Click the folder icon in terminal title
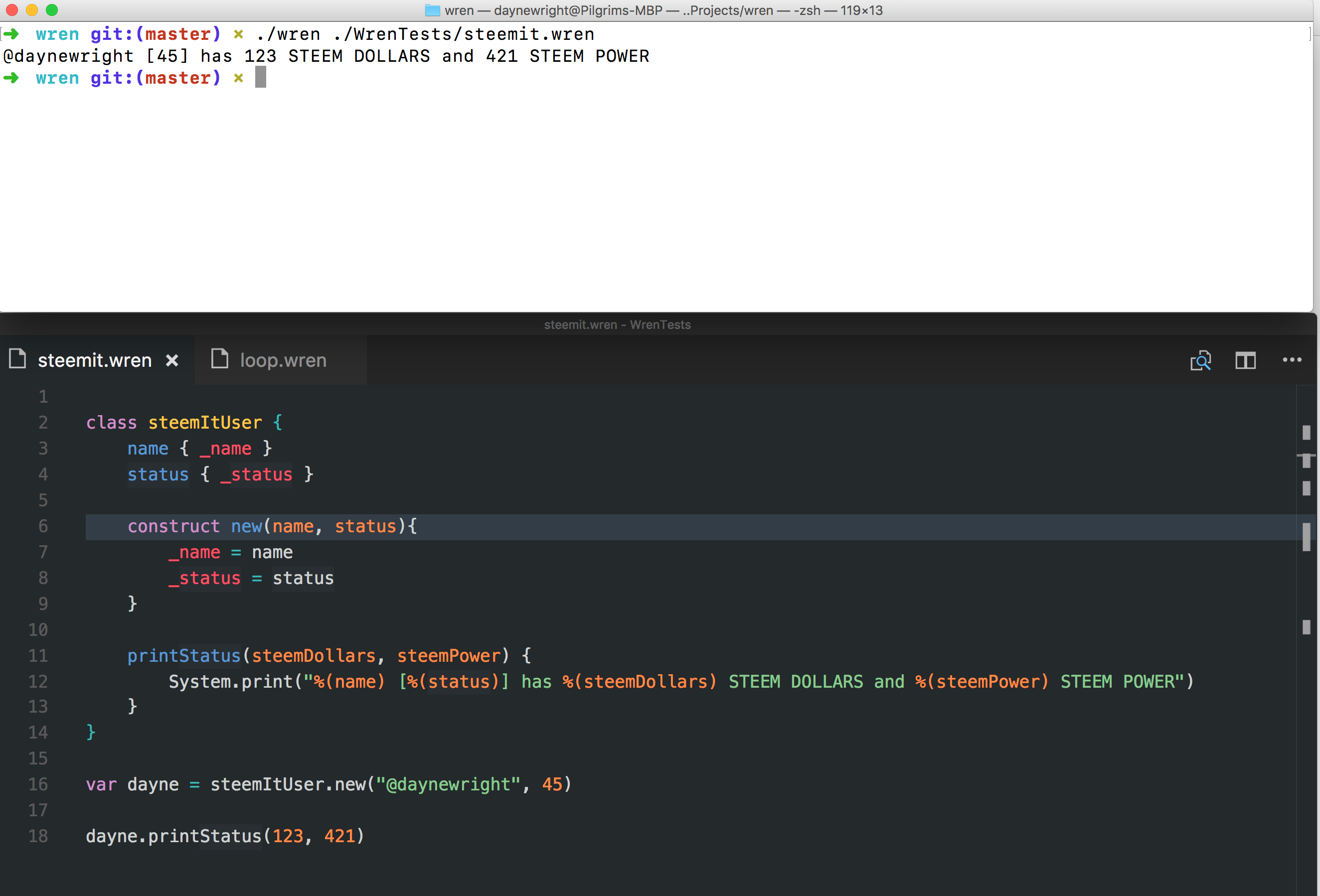This screenshot has height=896, width=1320. tap(432, 10)
